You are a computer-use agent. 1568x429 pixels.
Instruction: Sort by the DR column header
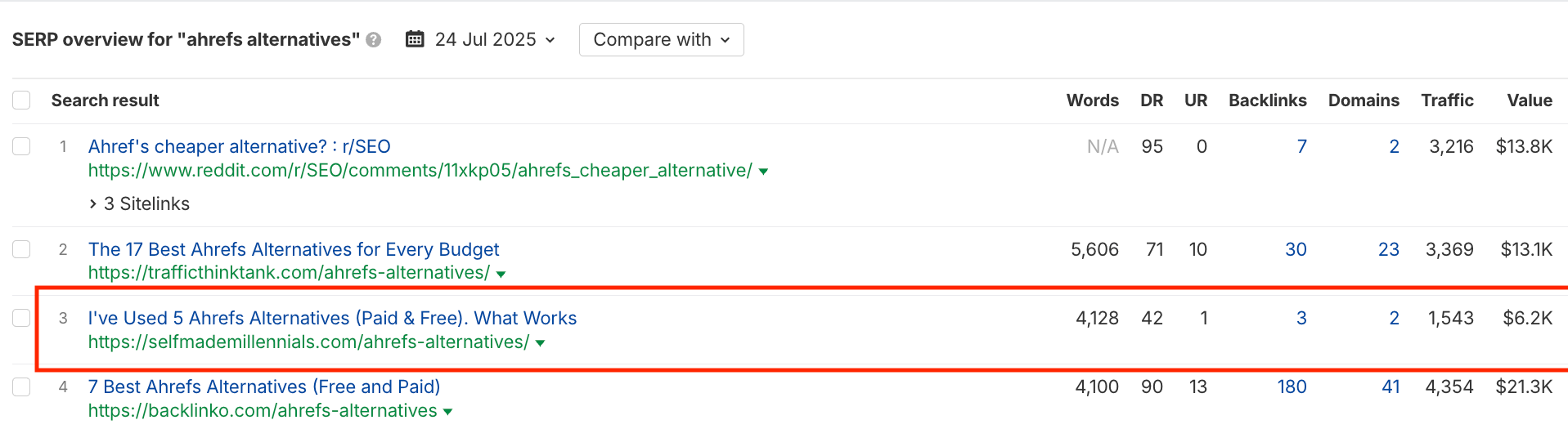tap(1152, 101)
